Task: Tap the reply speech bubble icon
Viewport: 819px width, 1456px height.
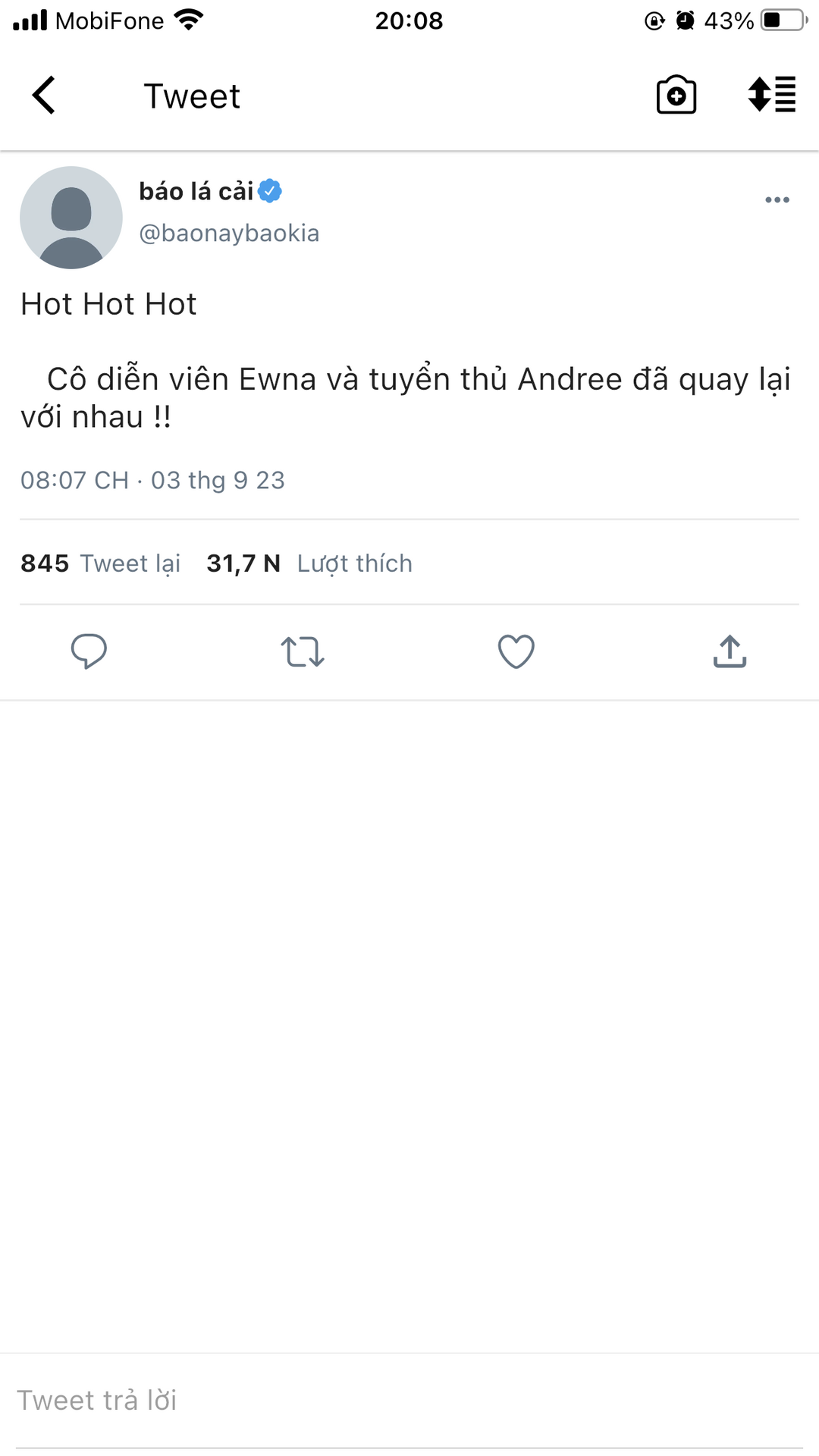Action: point(89,651)
